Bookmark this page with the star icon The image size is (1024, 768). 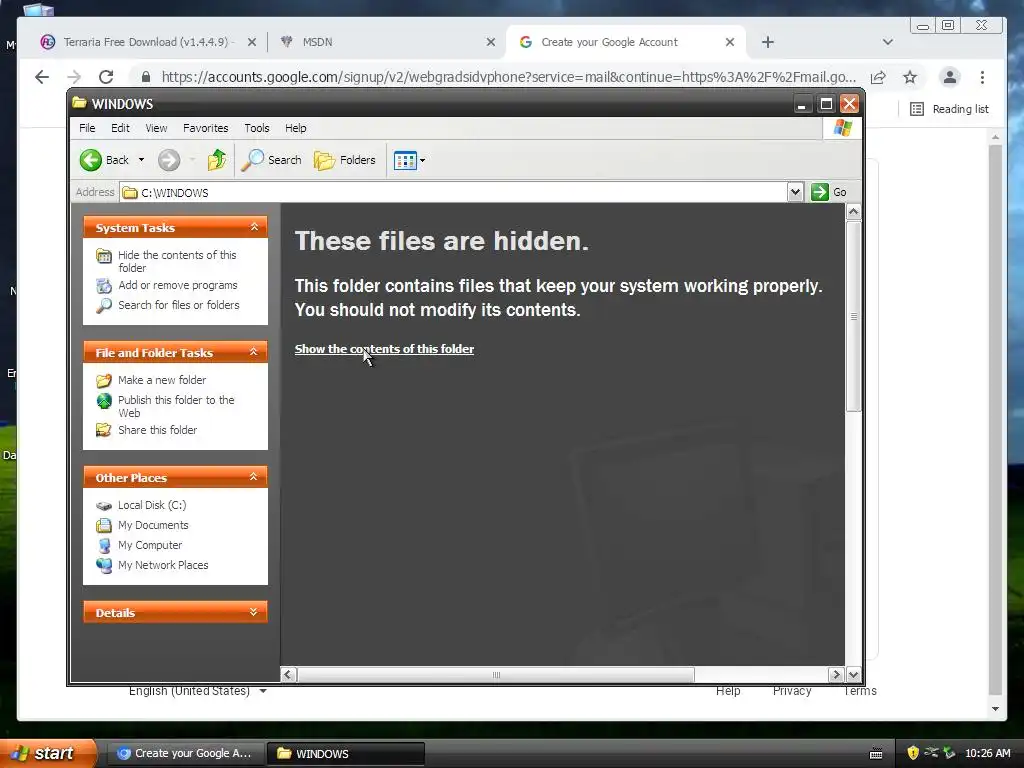click(x=909, y=77)
